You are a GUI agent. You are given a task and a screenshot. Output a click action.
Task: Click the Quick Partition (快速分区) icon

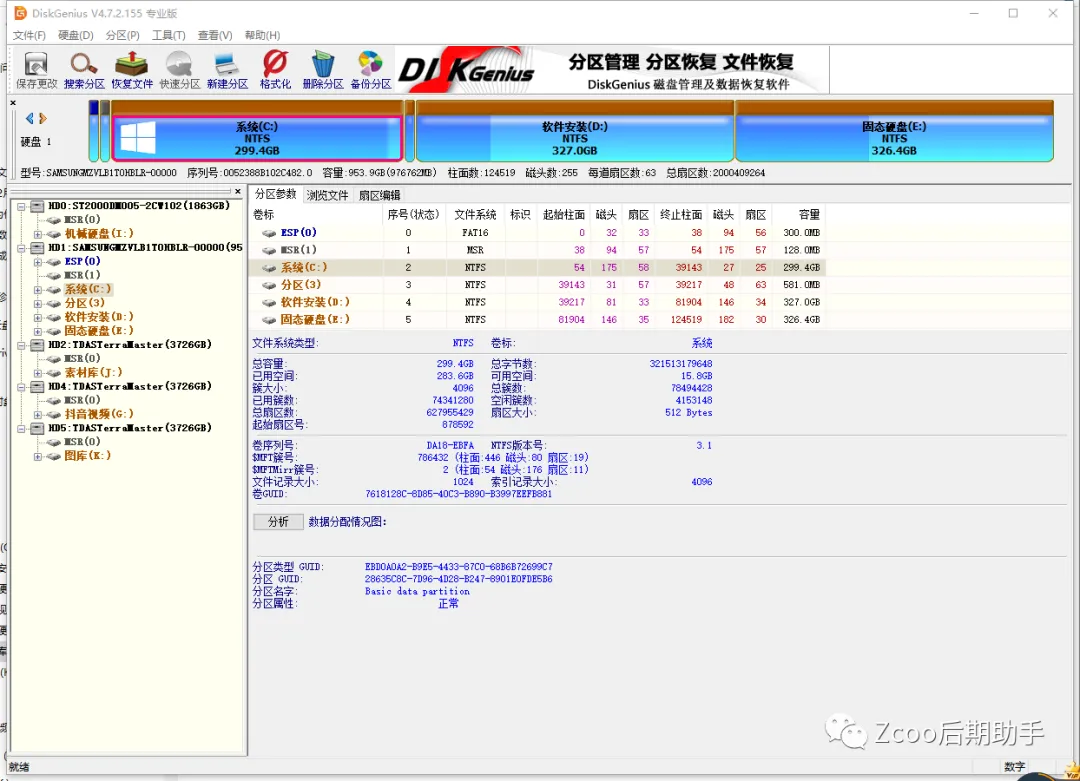tap(179, 70)
